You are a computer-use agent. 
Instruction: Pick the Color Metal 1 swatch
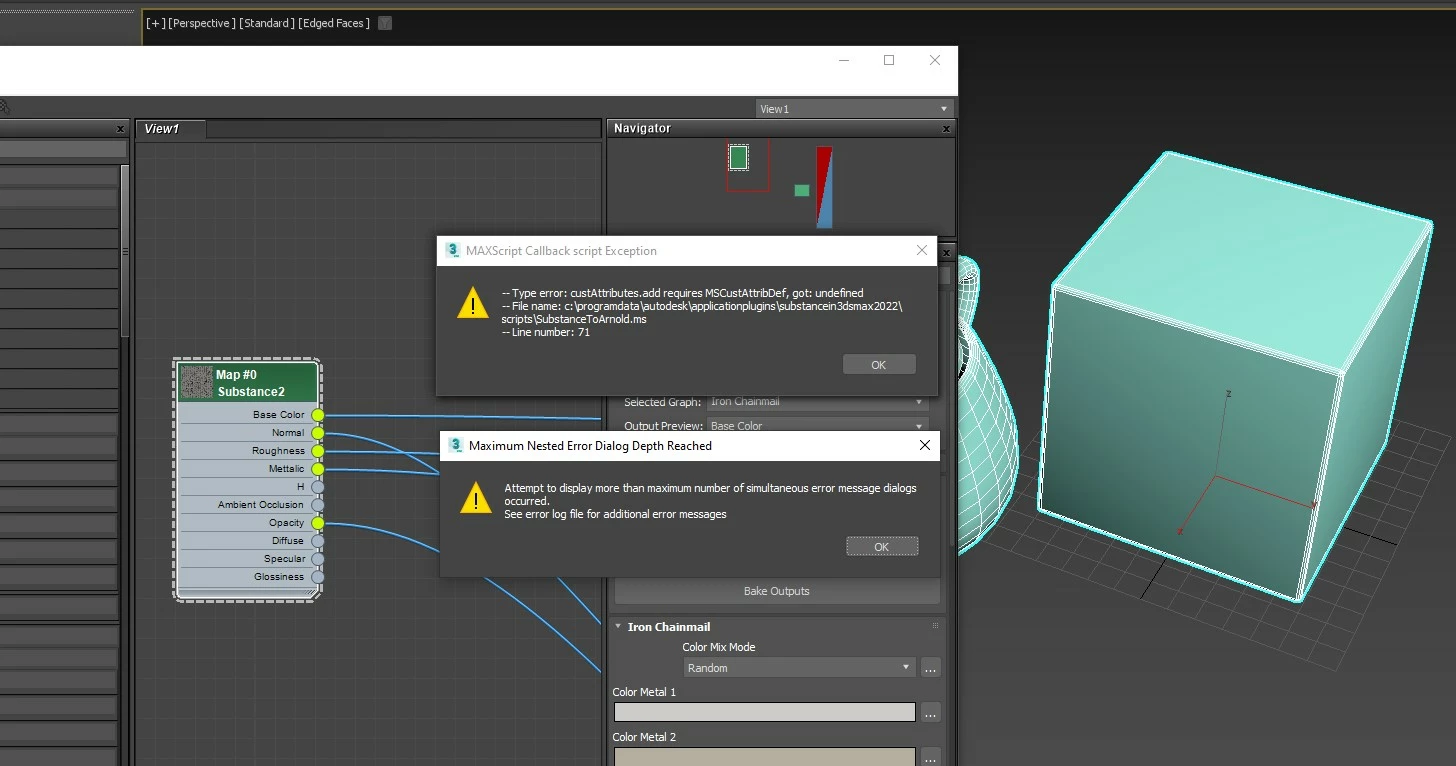point(764,712)
